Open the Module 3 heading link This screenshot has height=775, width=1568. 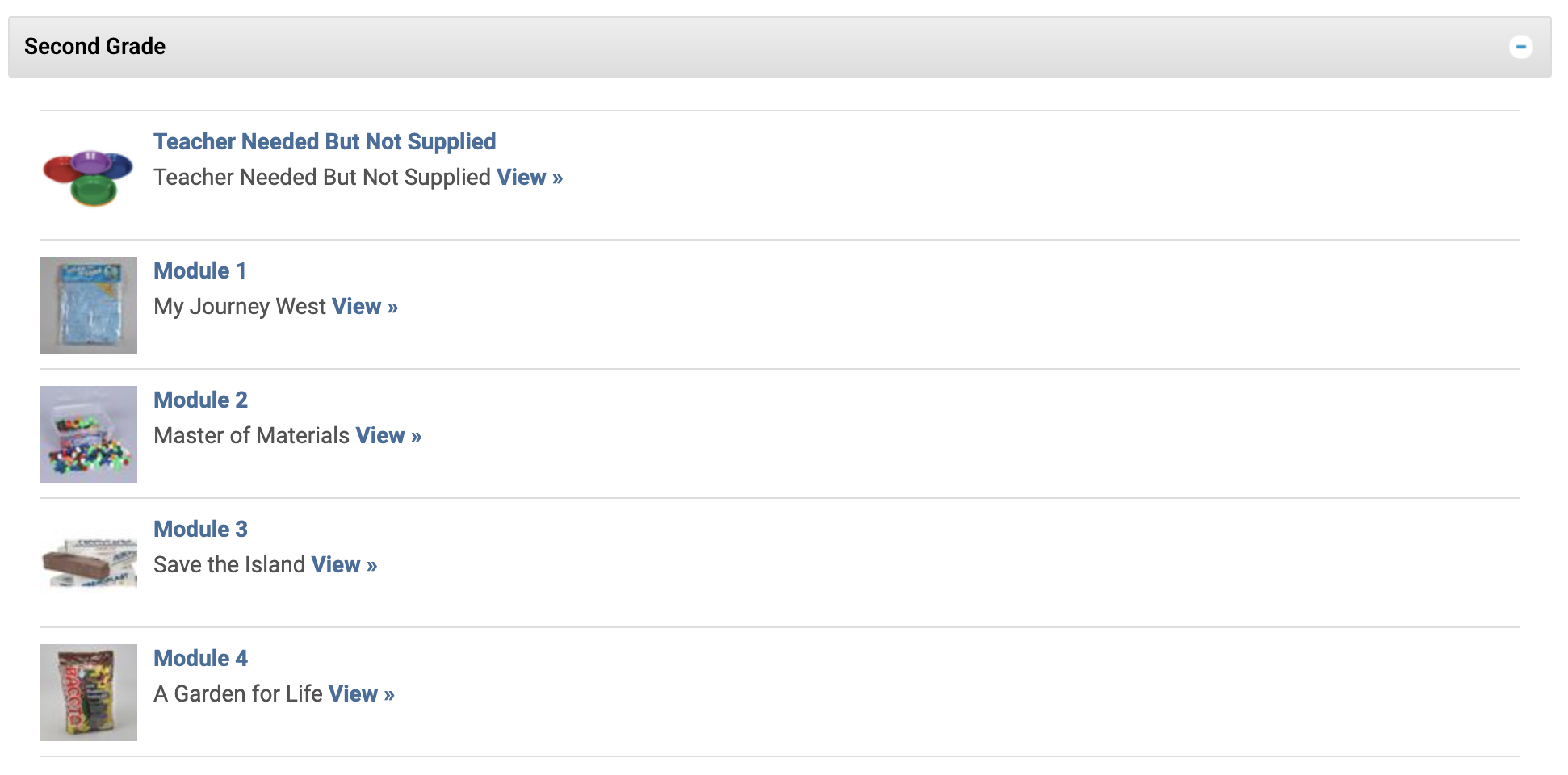click(x=199, y=529)
